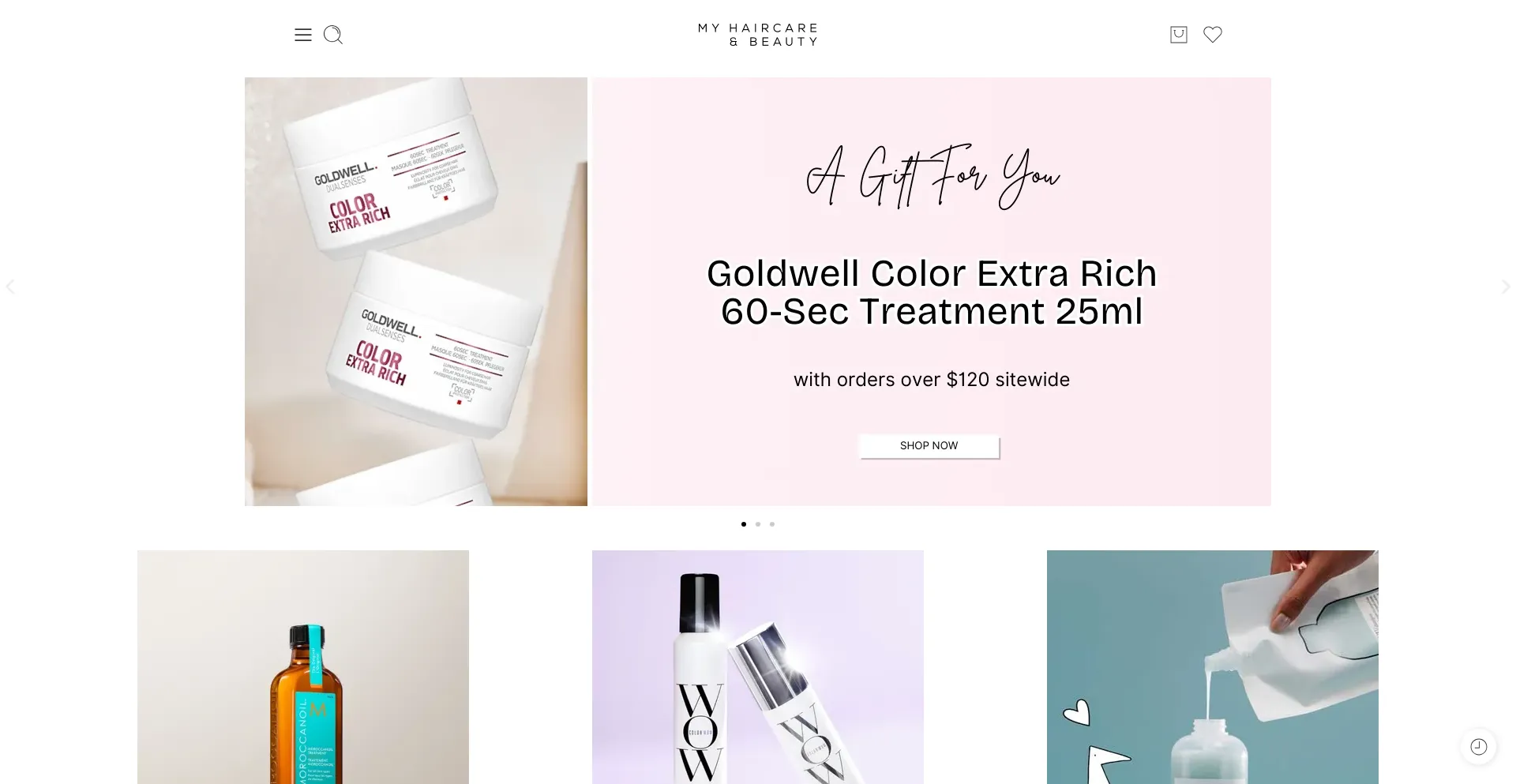Click Goldwell Color Extra Rich headline

point(932,292)
